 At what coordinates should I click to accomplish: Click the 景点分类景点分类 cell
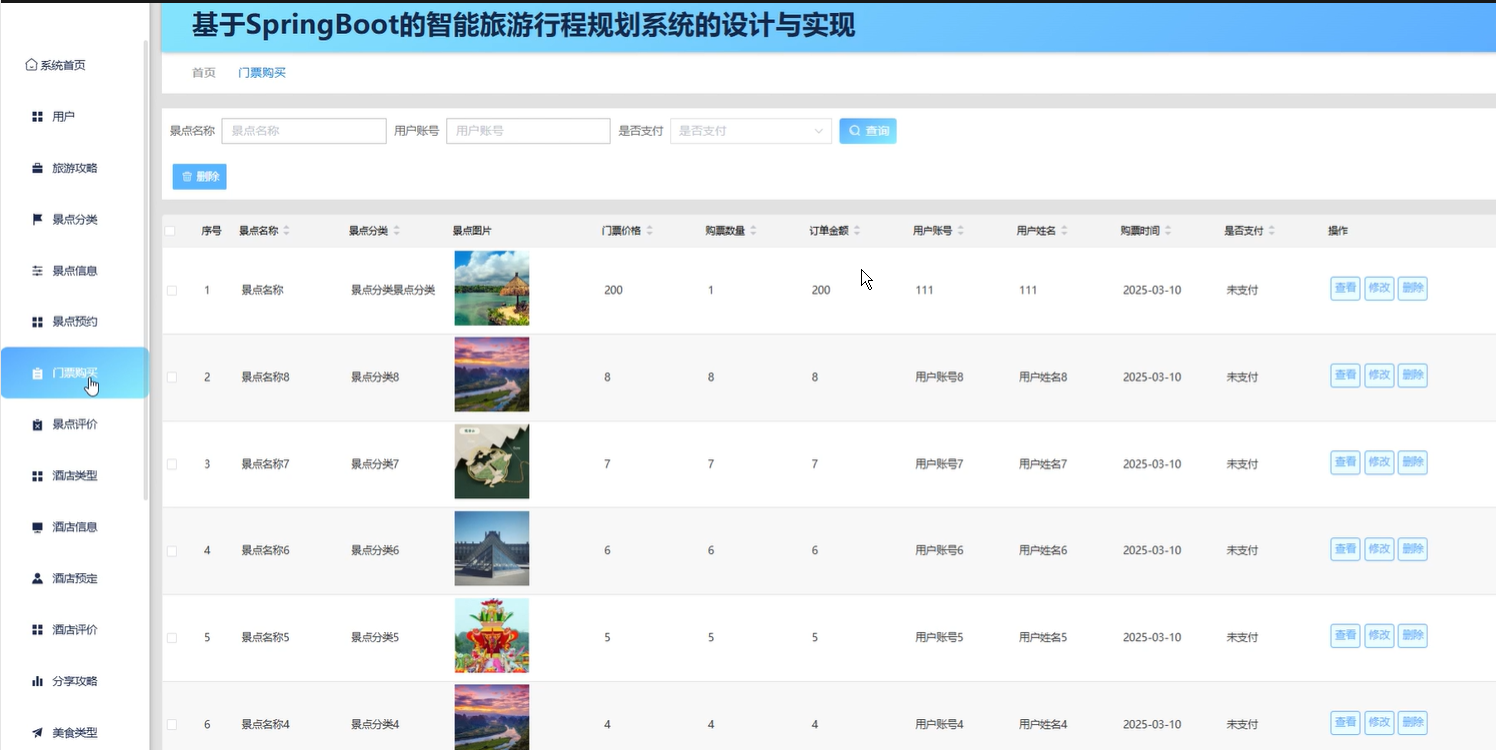tap(393, 291)
